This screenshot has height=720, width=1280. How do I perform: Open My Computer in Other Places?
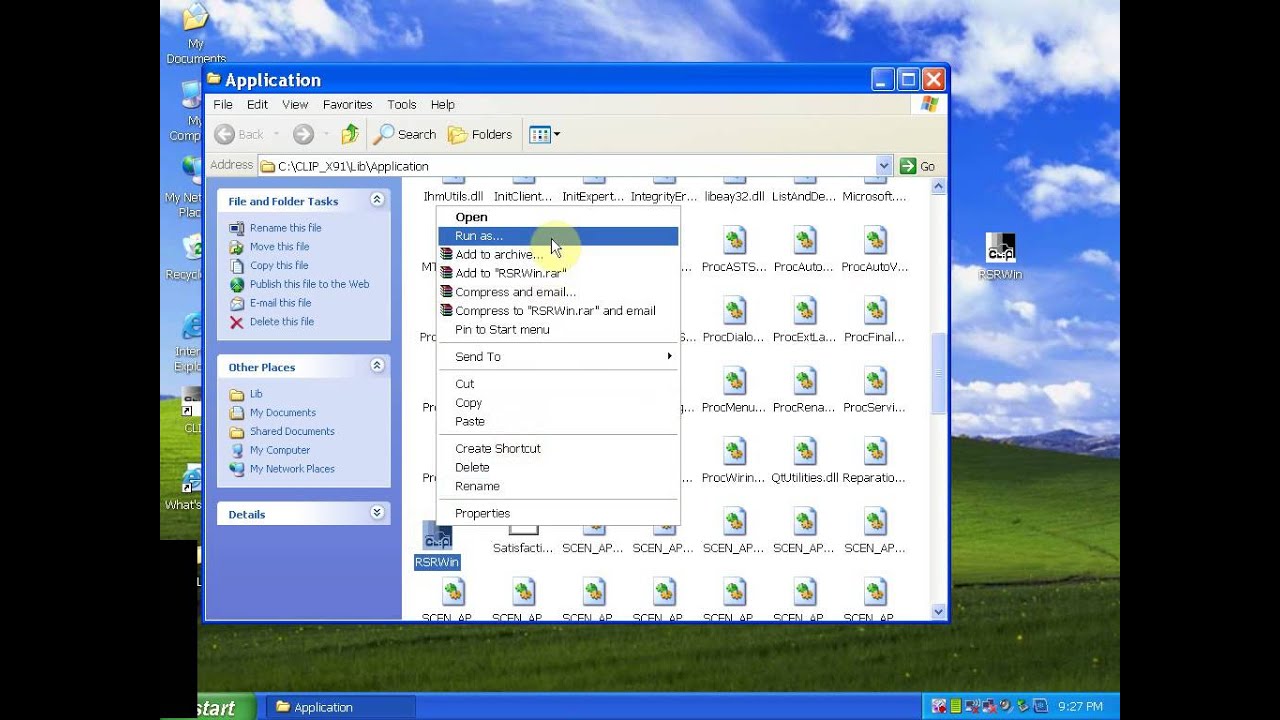[280, 451]
